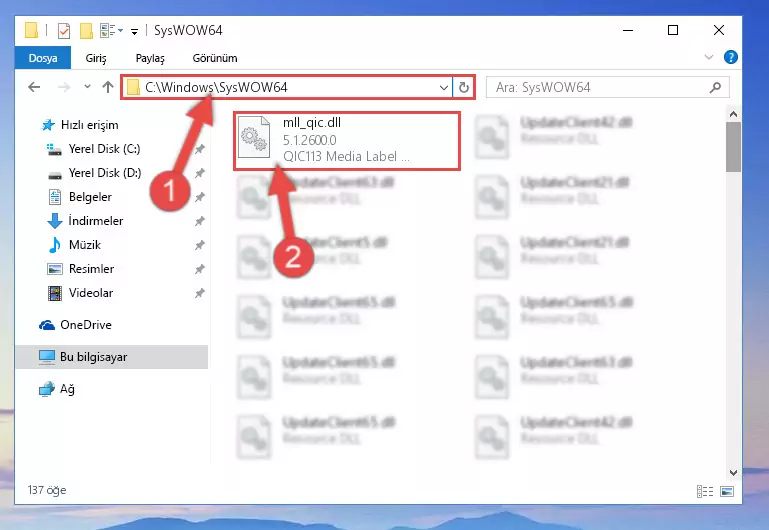
Task: Expand the ribbon with the chevron
Action: pos(709,57)
